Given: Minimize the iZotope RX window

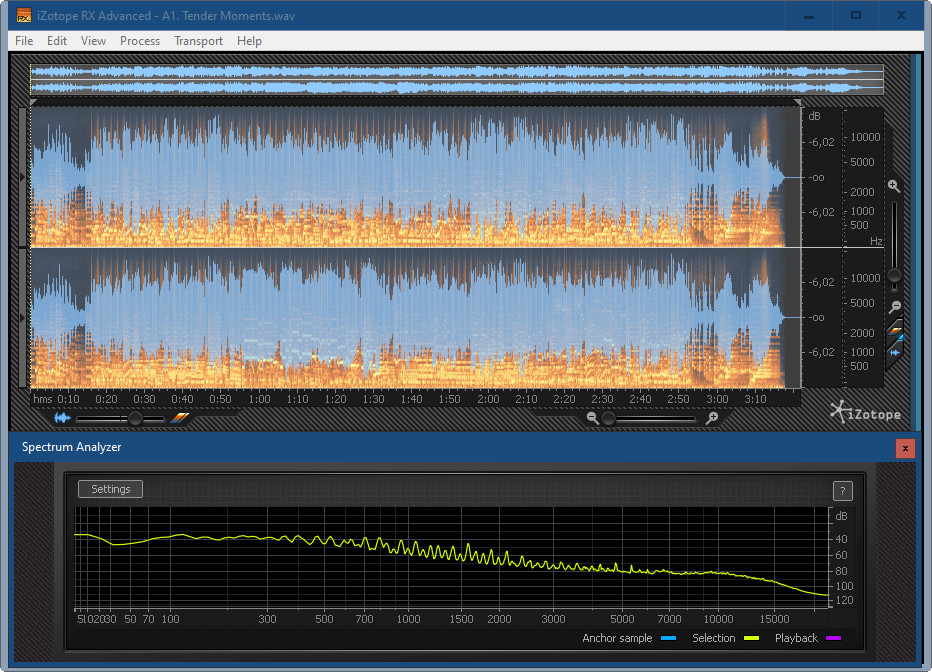Looking at the screenshot, I should (x=809, y=15).
